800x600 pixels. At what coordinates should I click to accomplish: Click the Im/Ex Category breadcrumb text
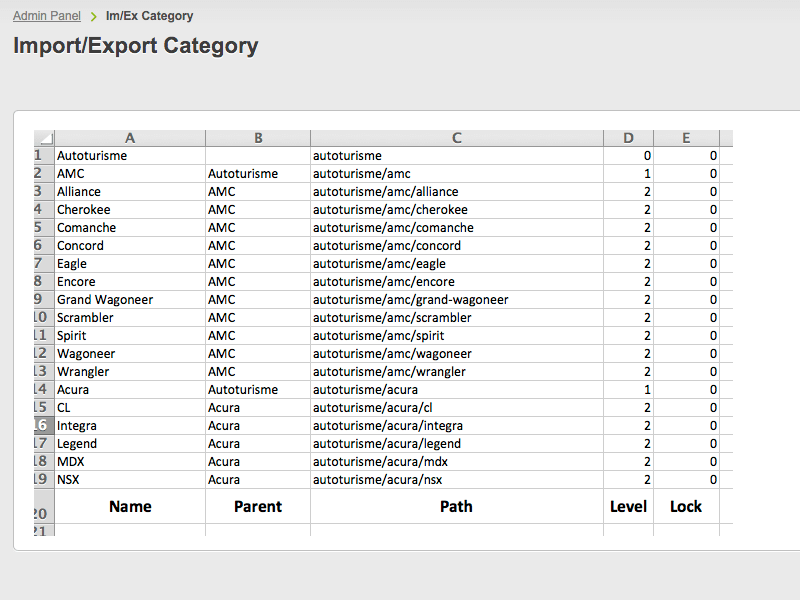point(149,16)
